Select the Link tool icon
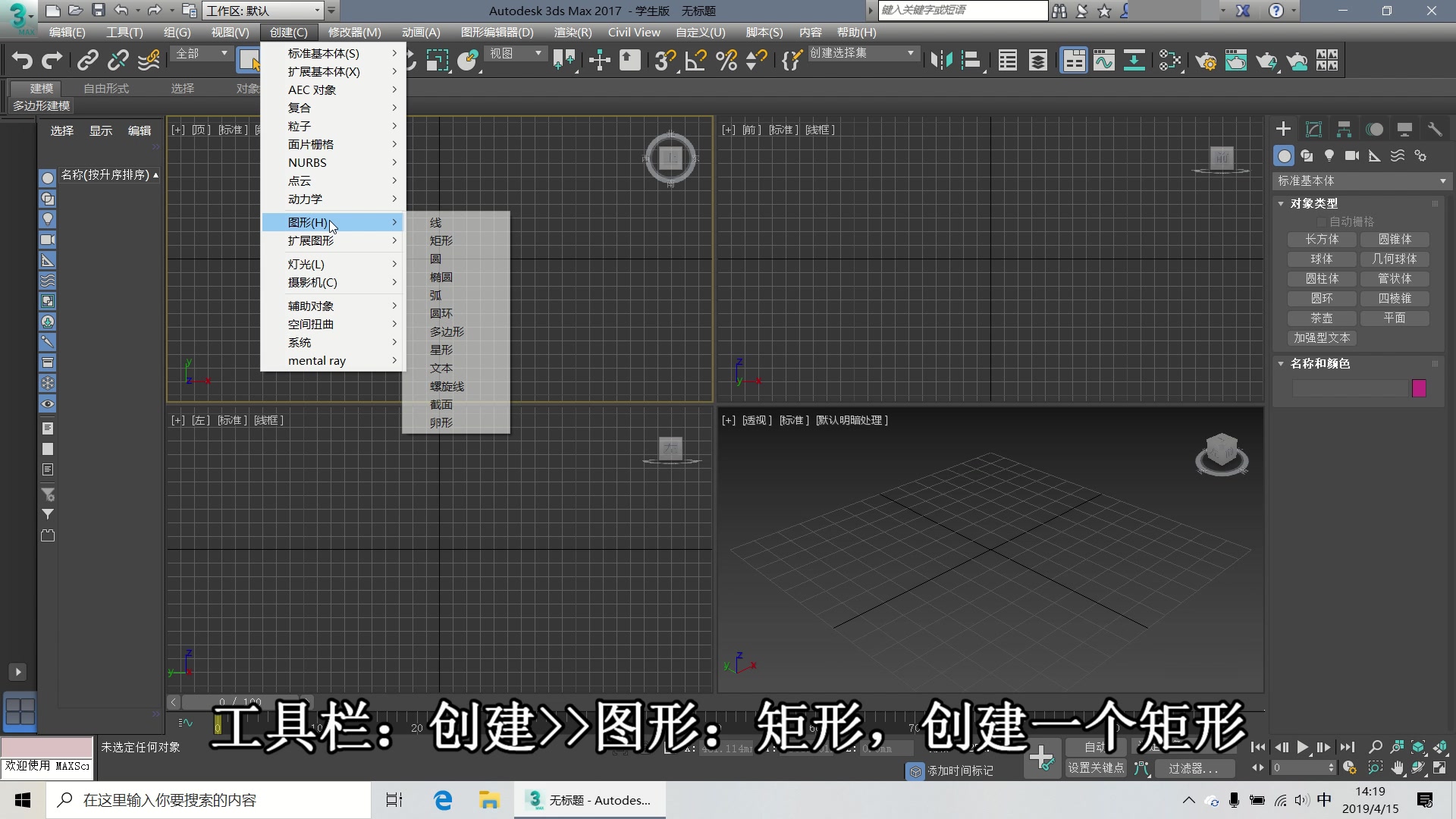Screen dimensions: 1456x819 (x=88, y=61)
